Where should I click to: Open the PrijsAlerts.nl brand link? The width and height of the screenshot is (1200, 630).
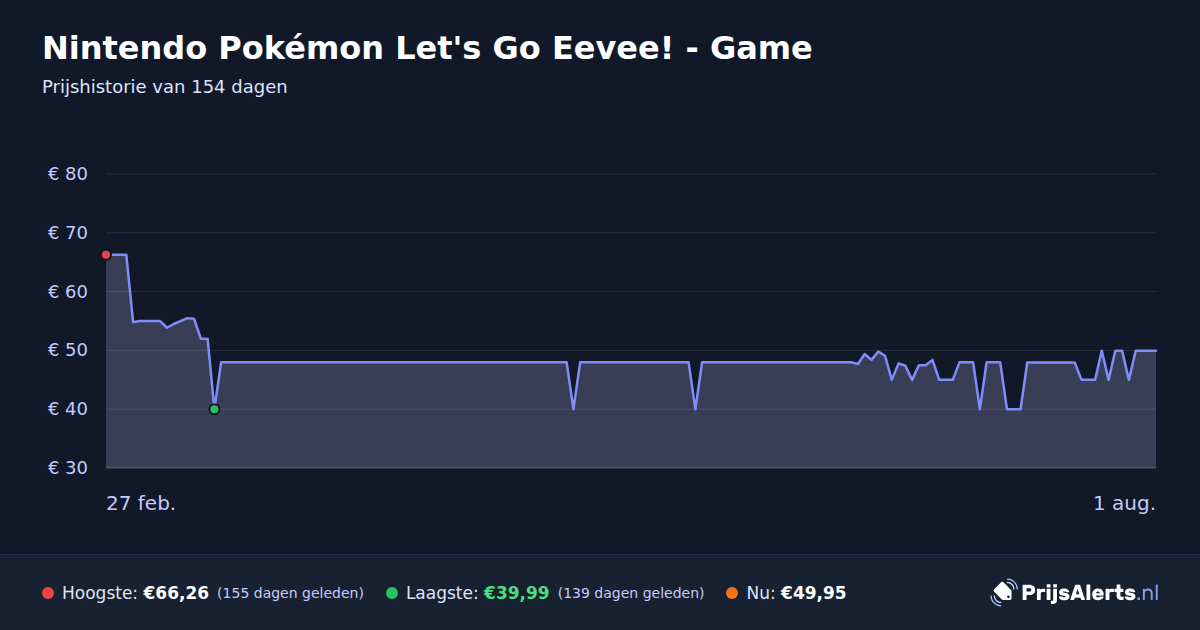[1075, 593]
